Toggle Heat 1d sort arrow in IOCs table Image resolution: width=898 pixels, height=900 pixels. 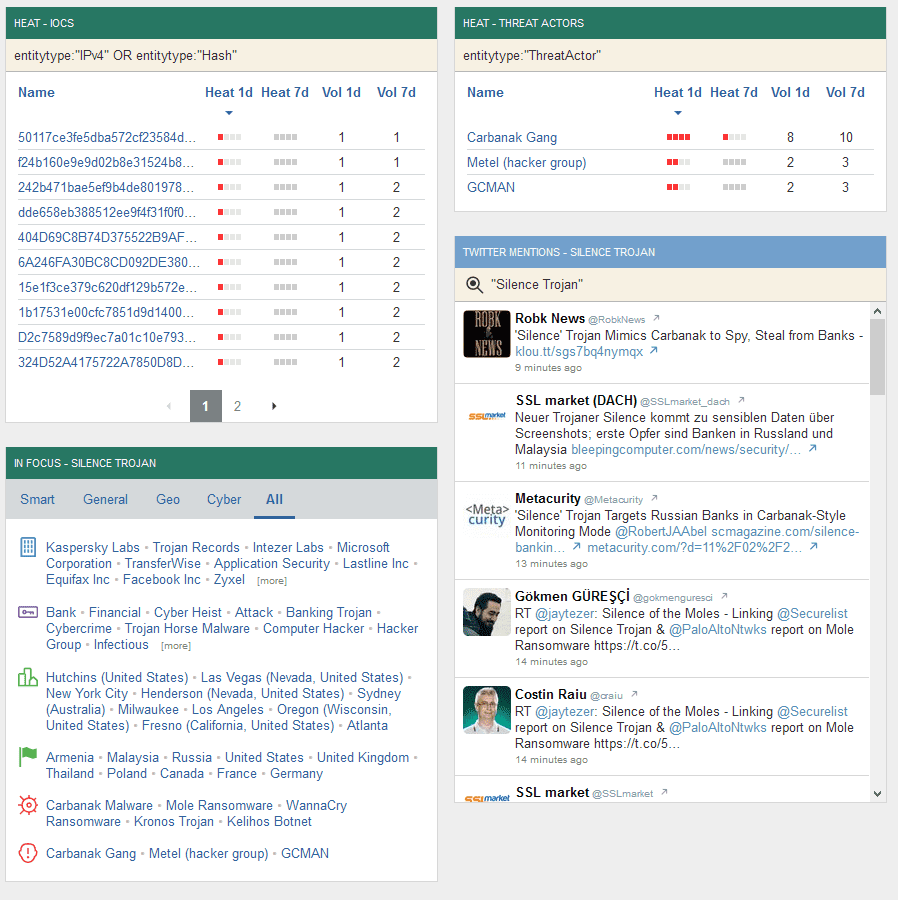tap(229, 113)
